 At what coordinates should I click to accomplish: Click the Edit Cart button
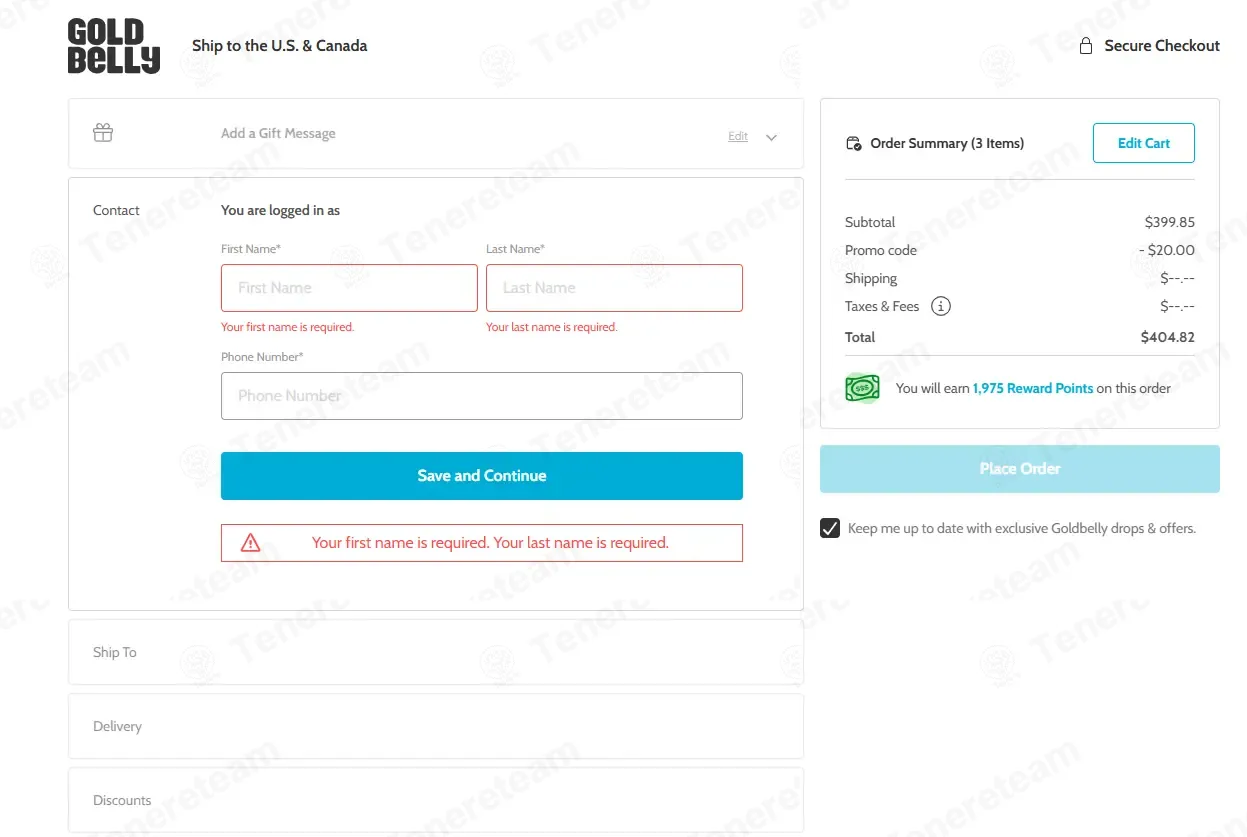click(x=1144, y=143)
